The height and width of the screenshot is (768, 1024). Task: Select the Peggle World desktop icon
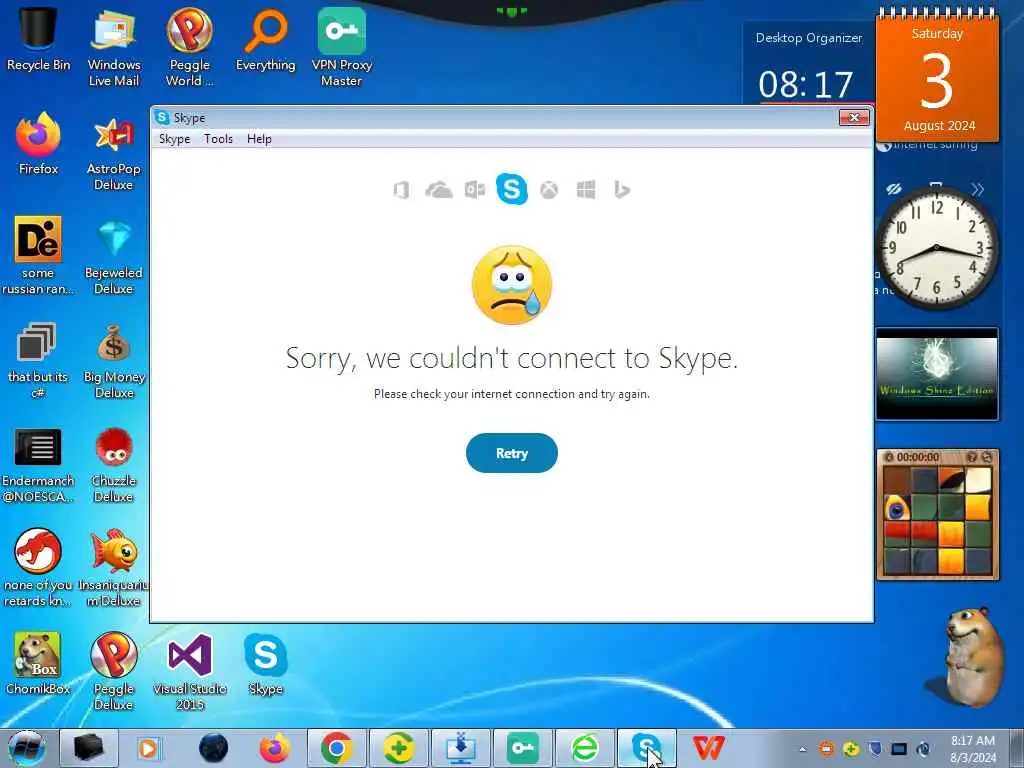(189, 47)
